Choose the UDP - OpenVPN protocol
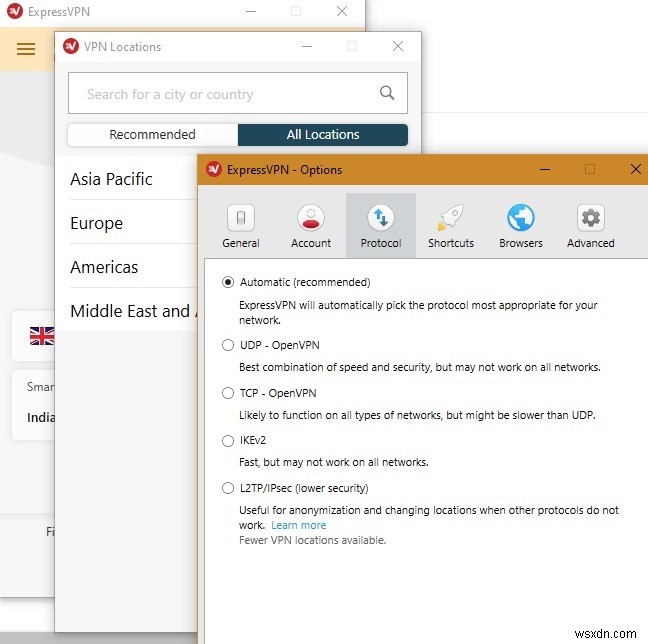648x644 pixels. (x=228, y=345)
